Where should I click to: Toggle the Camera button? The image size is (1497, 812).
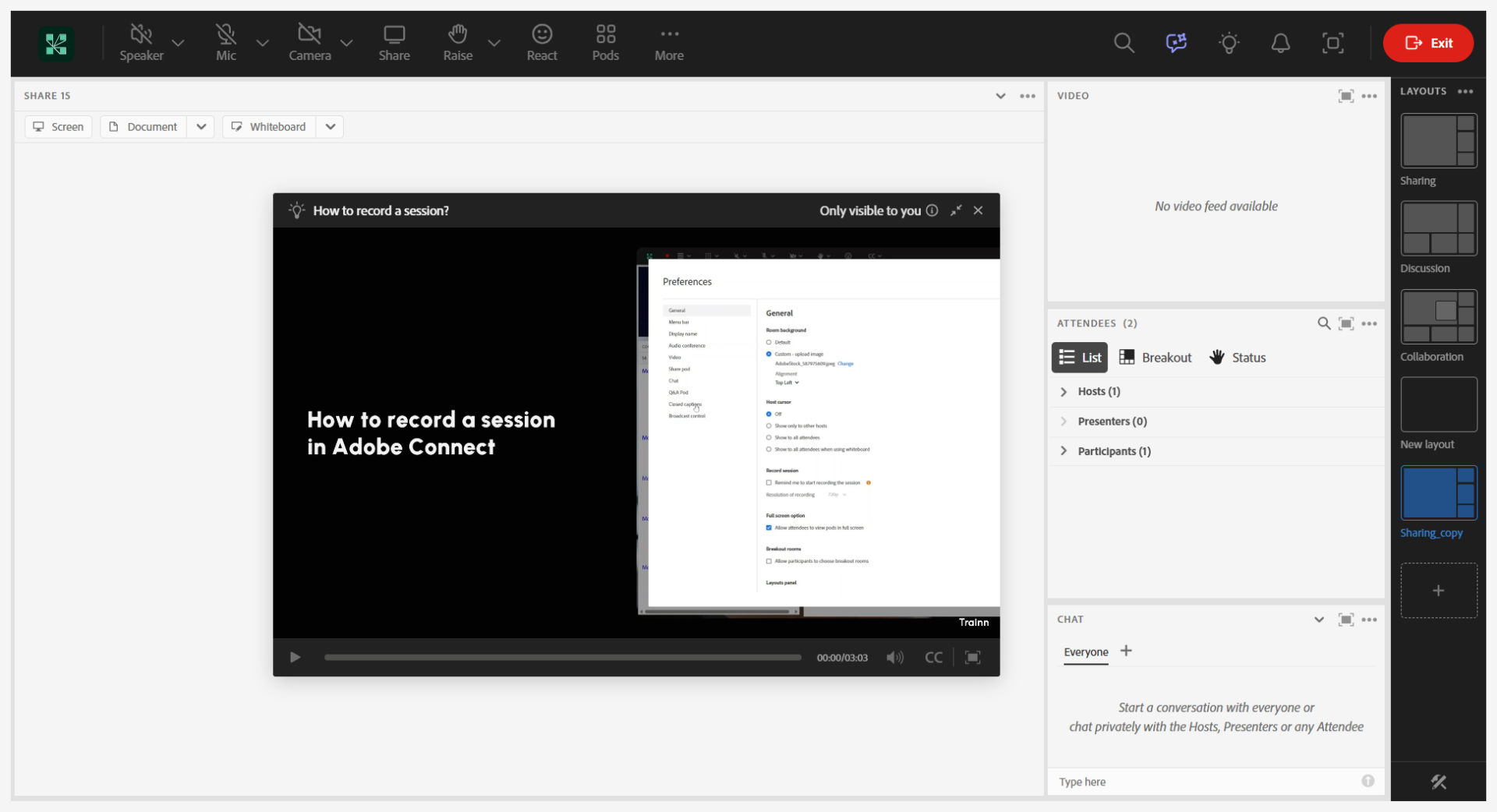(310, 43)
